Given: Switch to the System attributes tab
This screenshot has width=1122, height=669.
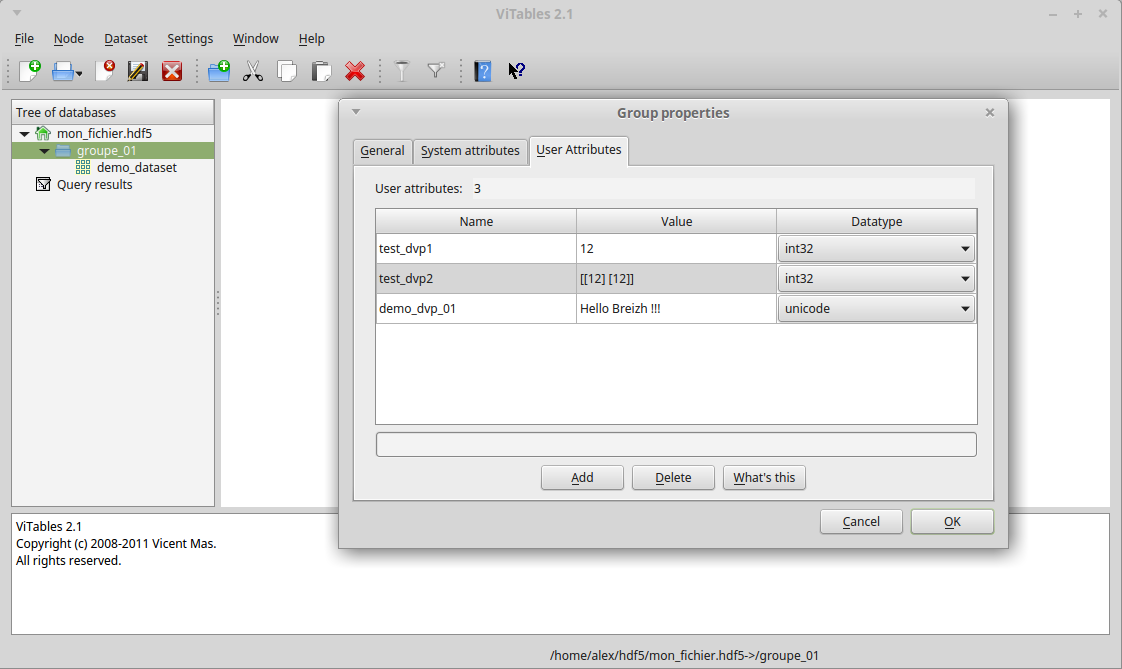Looking at the screenshot, I should point(470,151).
